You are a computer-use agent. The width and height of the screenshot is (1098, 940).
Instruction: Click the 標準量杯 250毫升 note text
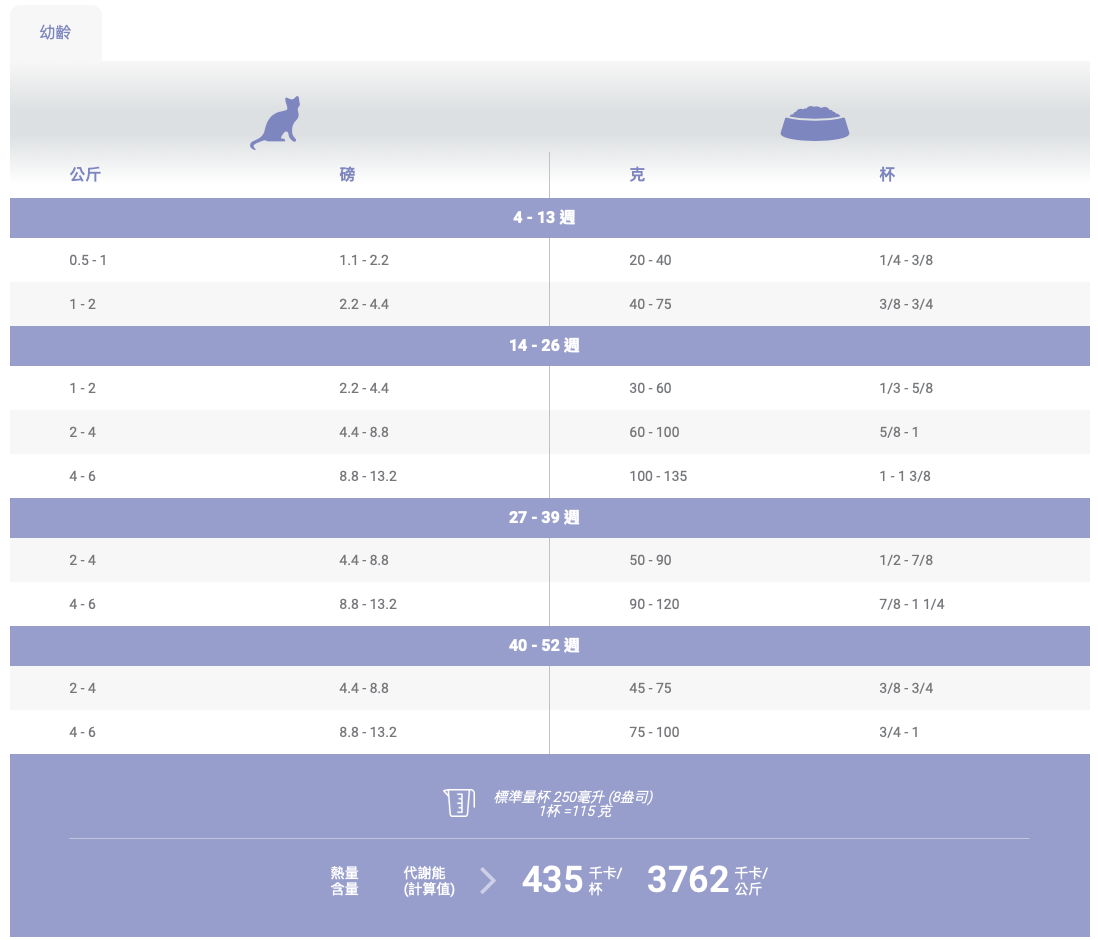(x=573, y=797)
